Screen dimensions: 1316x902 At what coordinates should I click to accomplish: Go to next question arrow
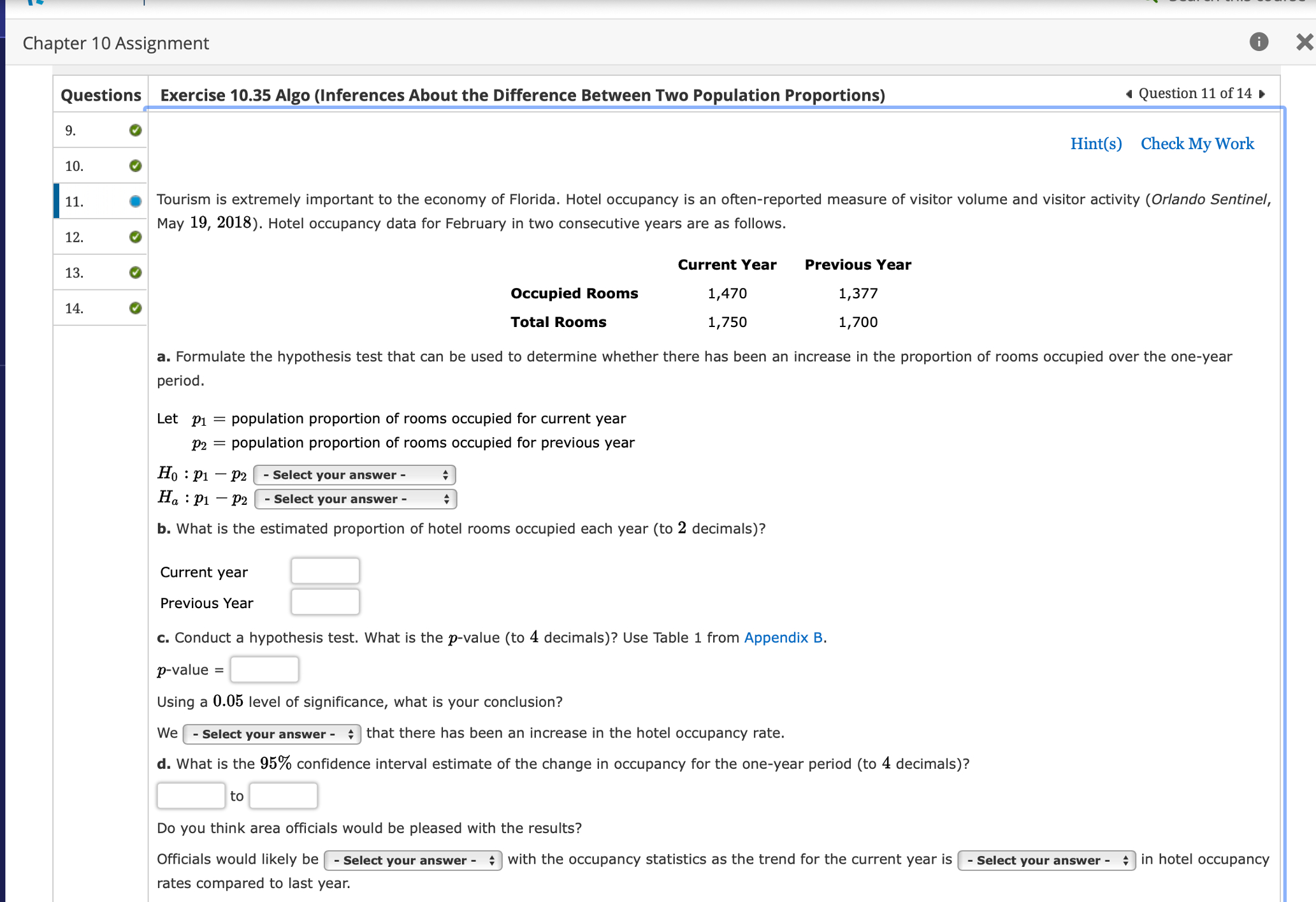point(1262,94)
